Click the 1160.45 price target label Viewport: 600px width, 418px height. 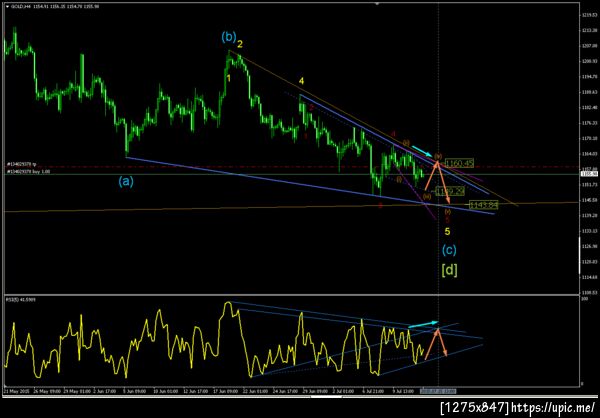tap(460, 163)
